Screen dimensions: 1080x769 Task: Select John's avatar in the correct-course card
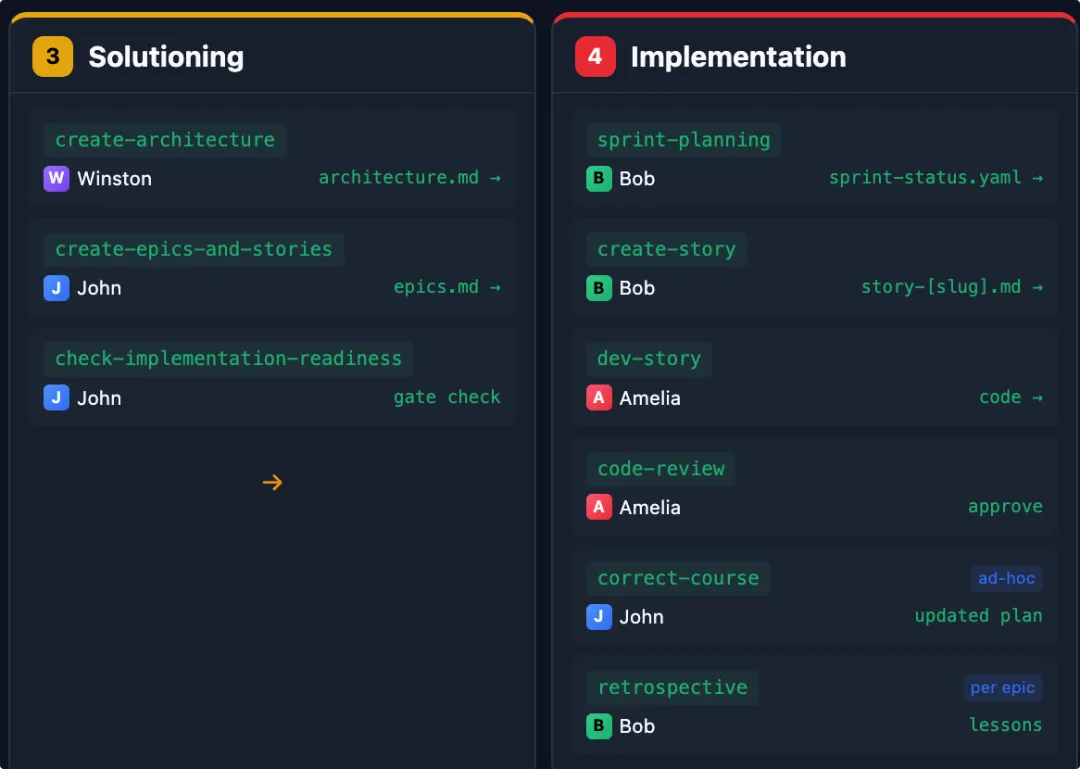(x=598, y=617)
